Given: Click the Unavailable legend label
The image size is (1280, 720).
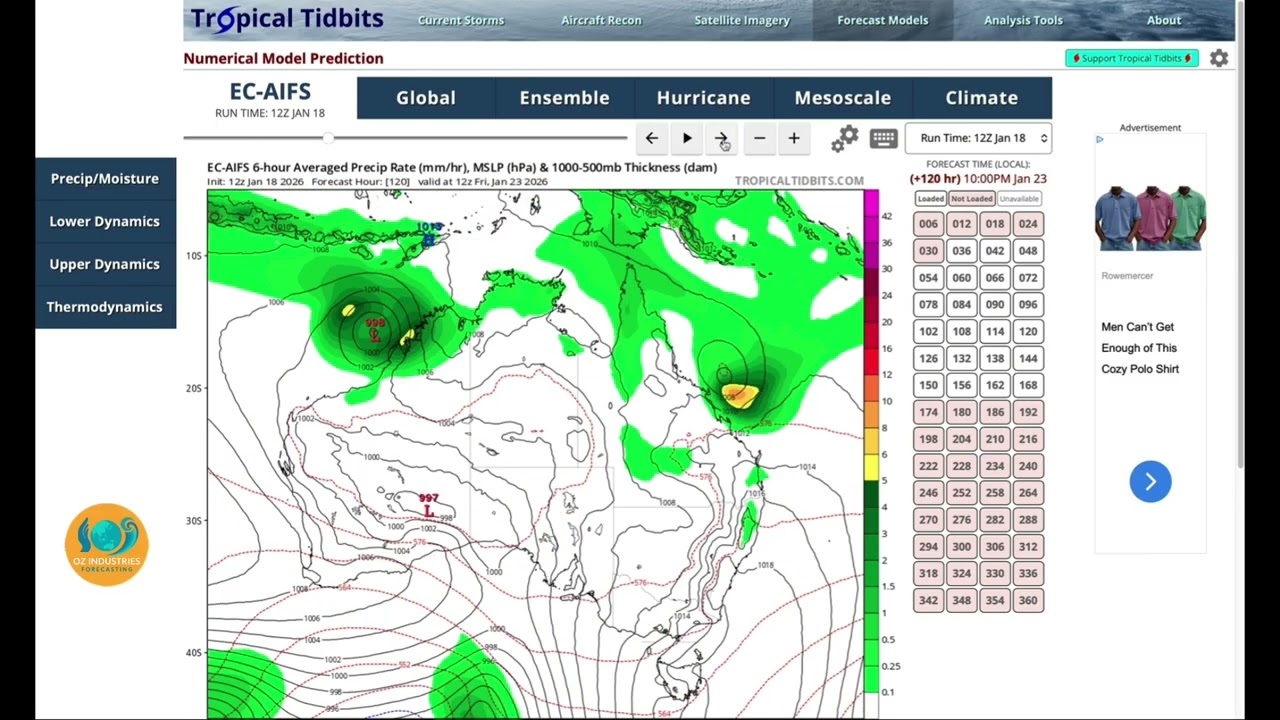Looking at the screenshot, I should [x=1019, y=199].
